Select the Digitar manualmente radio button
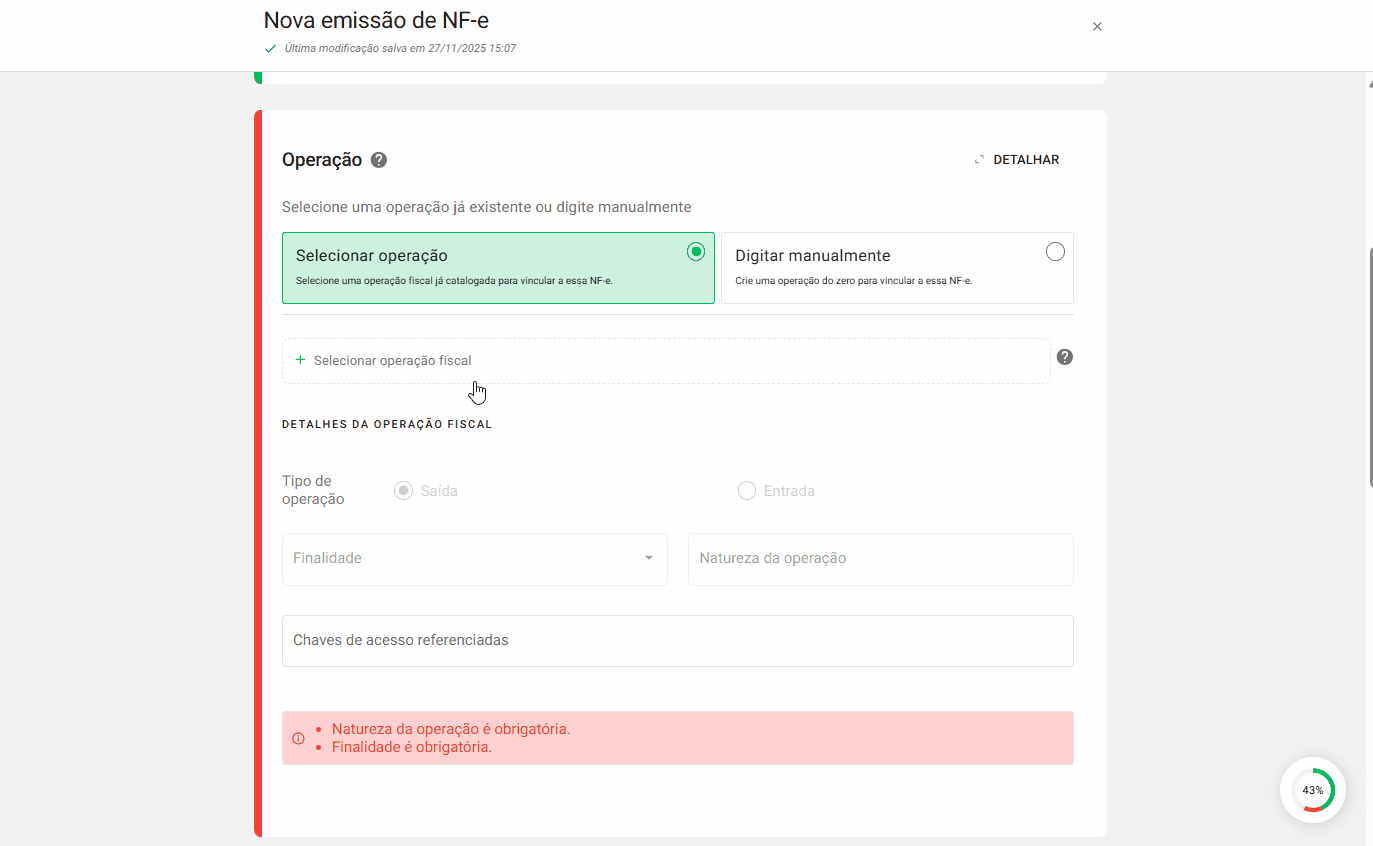The image size is (1373, 846). tap(1055, 252)
